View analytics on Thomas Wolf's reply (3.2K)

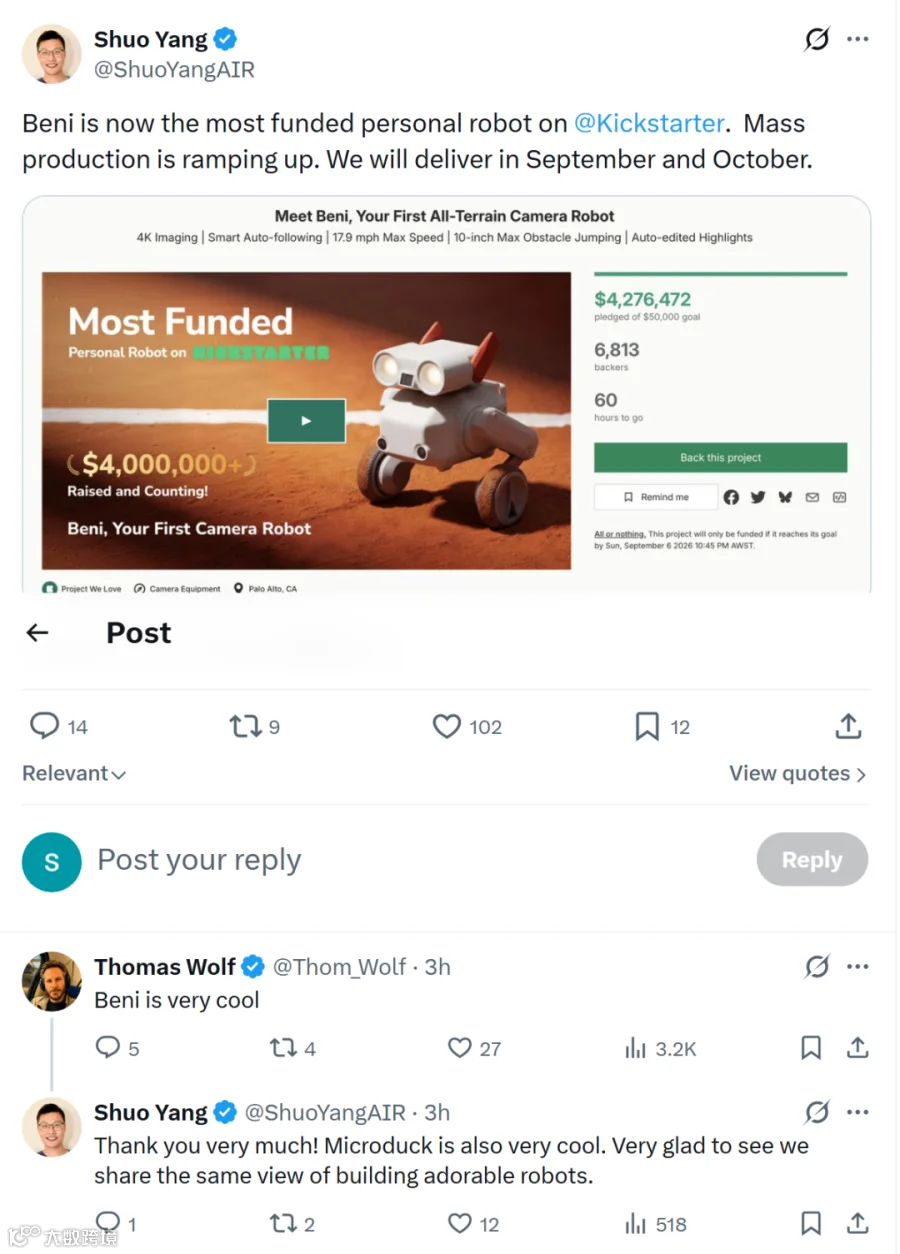pos(635,1049)
